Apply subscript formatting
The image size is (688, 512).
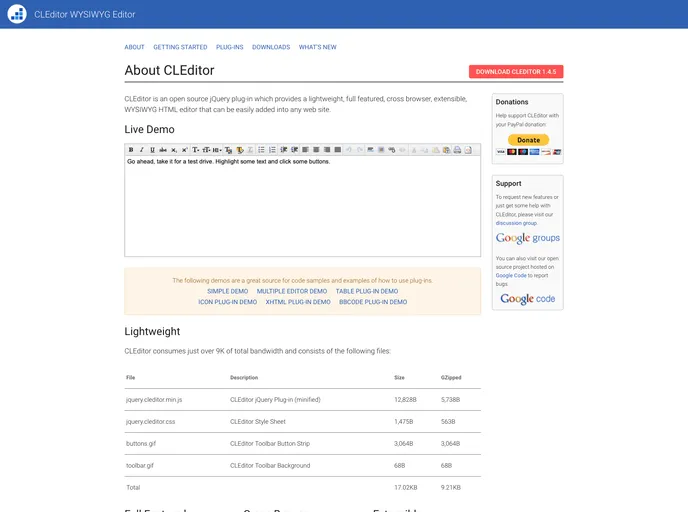[174, 150]
